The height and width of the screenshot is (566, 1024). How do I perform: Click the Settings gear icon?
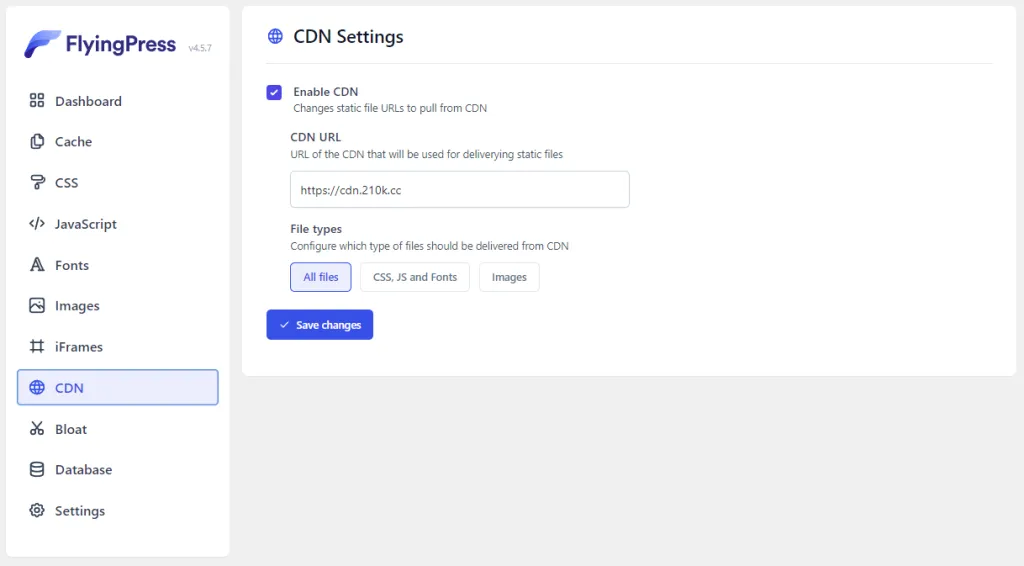(x=37, y=511)
